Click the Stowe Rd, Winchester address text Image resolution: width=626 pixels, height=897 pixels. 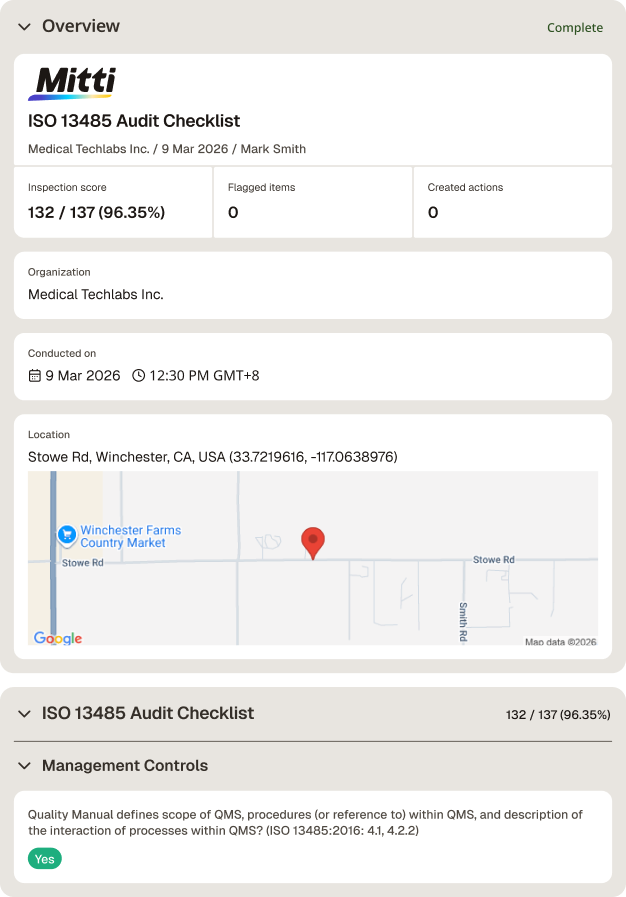coord(212,457)
